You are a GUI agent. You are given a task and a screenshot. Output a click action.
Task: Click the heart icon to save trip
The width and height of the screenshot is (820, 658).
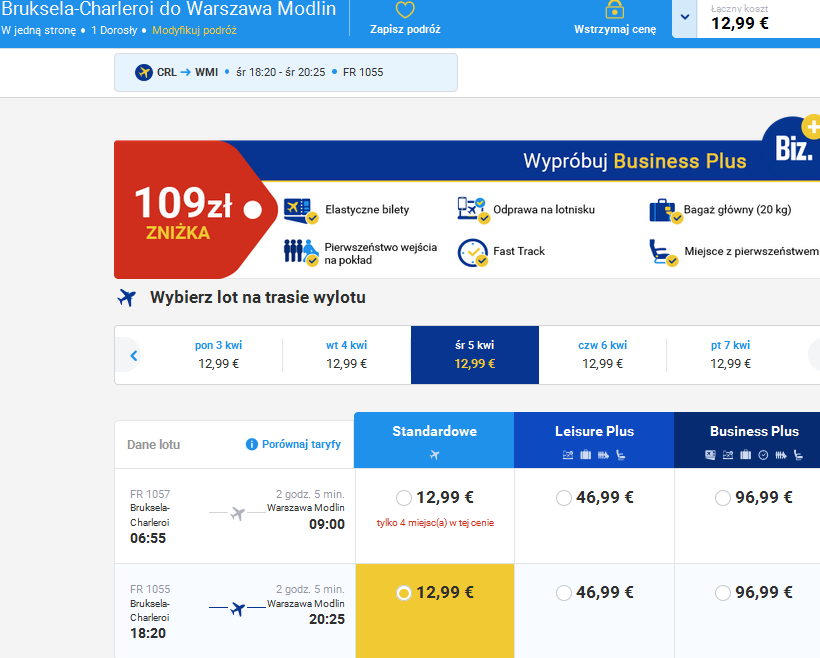tap(405, 10)
